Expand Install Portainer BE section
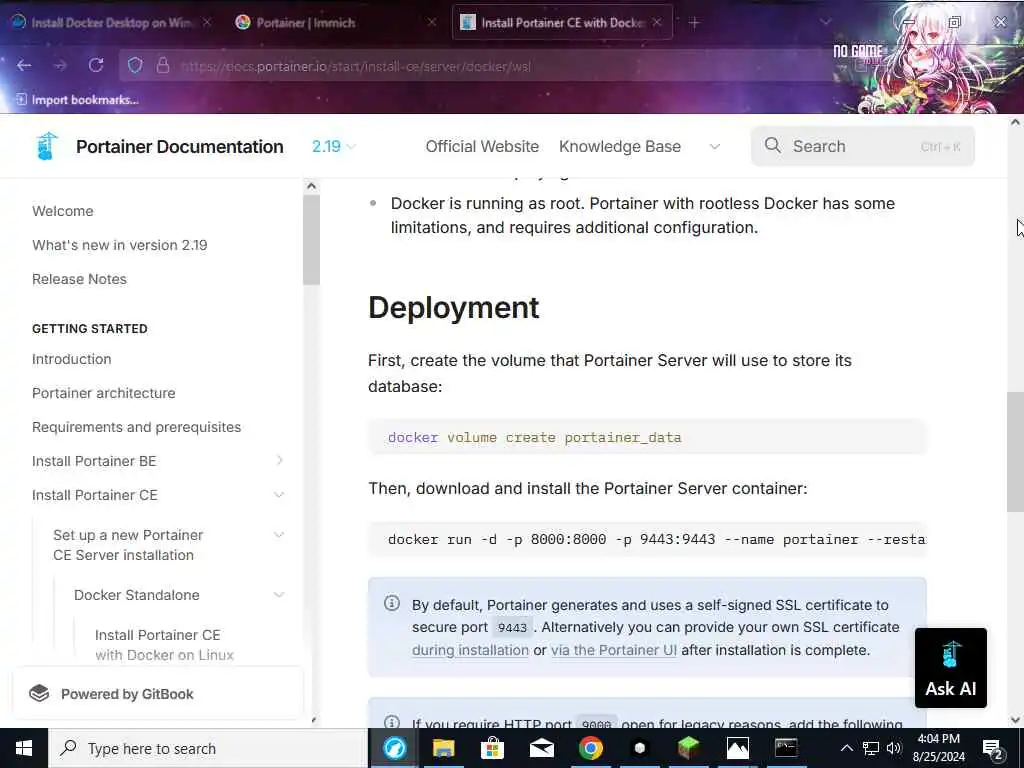 (x=280, y=460)
